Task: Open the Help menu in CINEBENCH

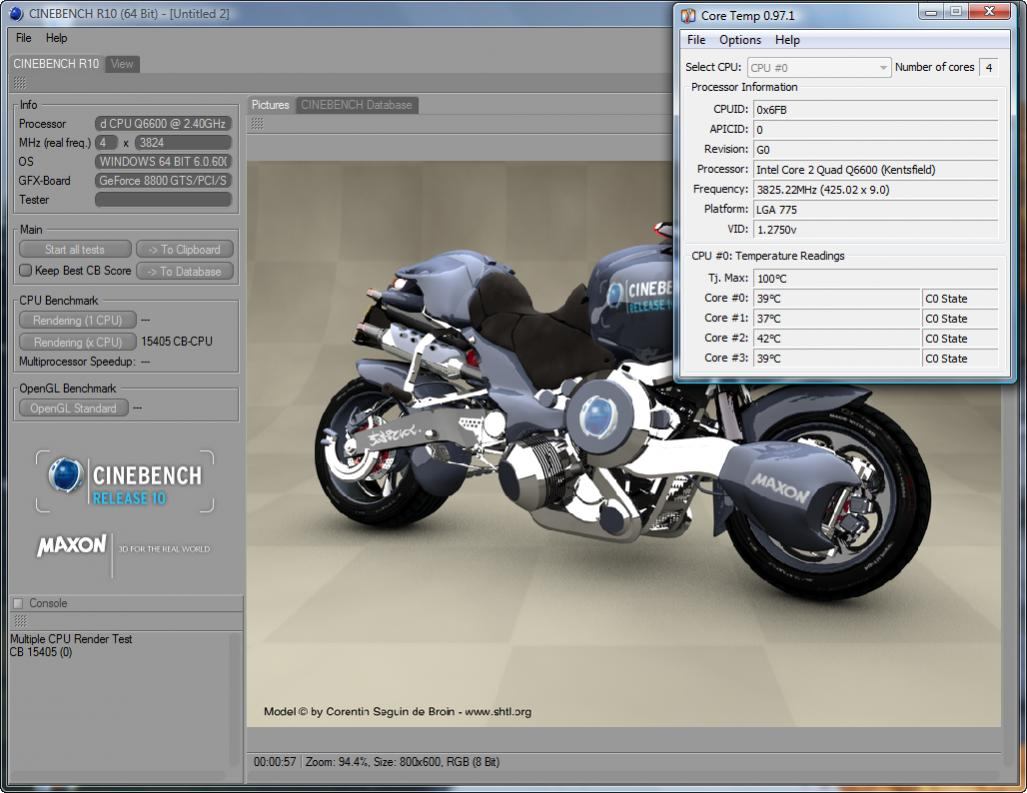Action: (56, 38)
